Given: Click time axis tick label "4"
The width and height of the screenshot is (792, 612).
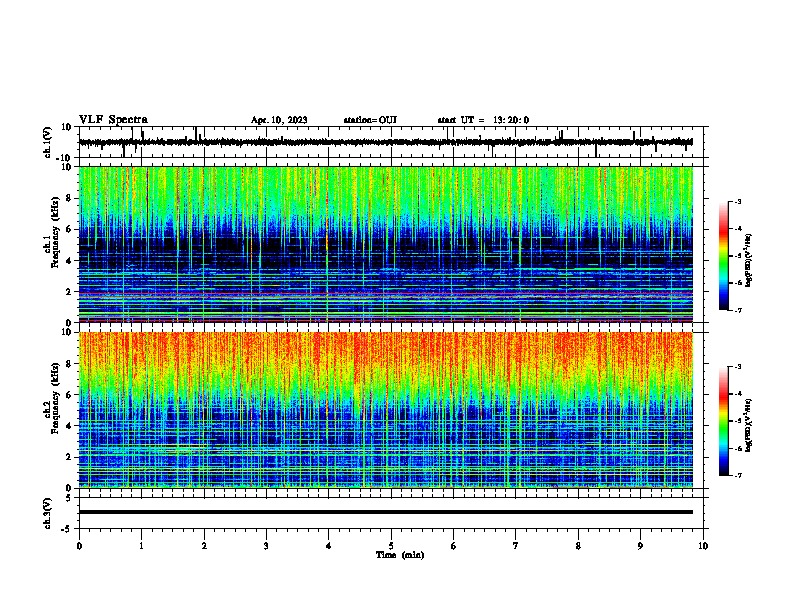Looking at the screenshot, I should click(328, 546).
